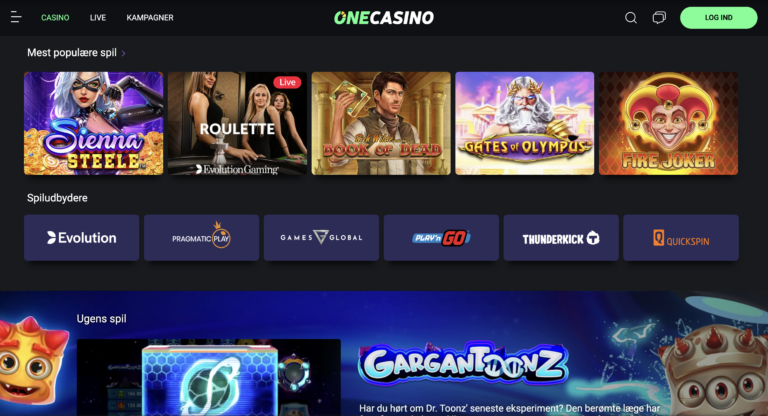Play the Gates of Olympus game

point(525,123)
